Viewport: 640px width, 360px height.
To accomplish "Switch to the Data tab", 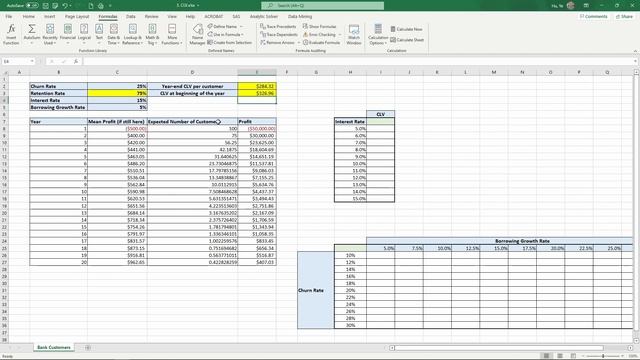I will [x=131, y=16].
